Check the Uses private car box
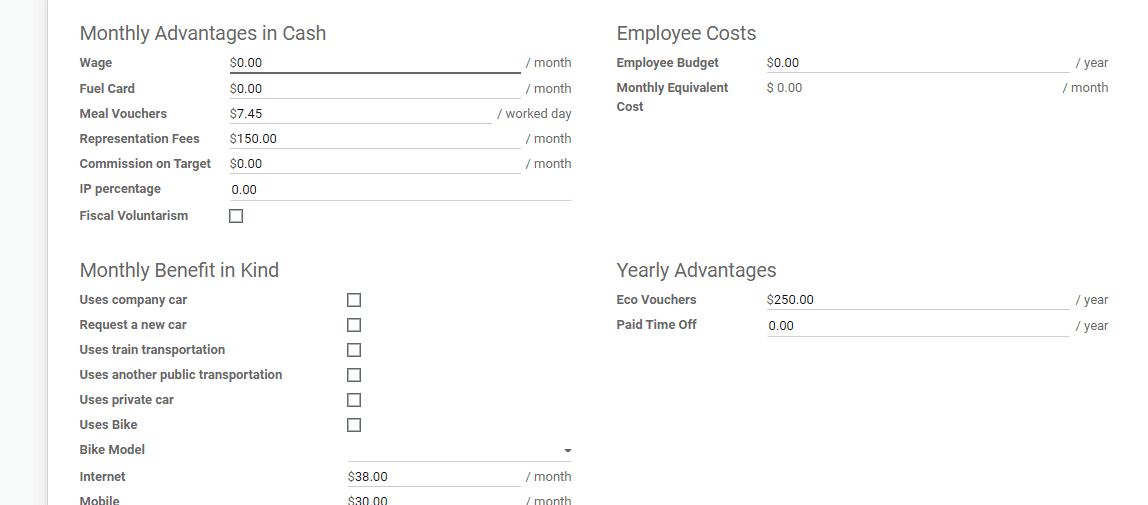Screen dimensions: 1148x505 (354, 400)
